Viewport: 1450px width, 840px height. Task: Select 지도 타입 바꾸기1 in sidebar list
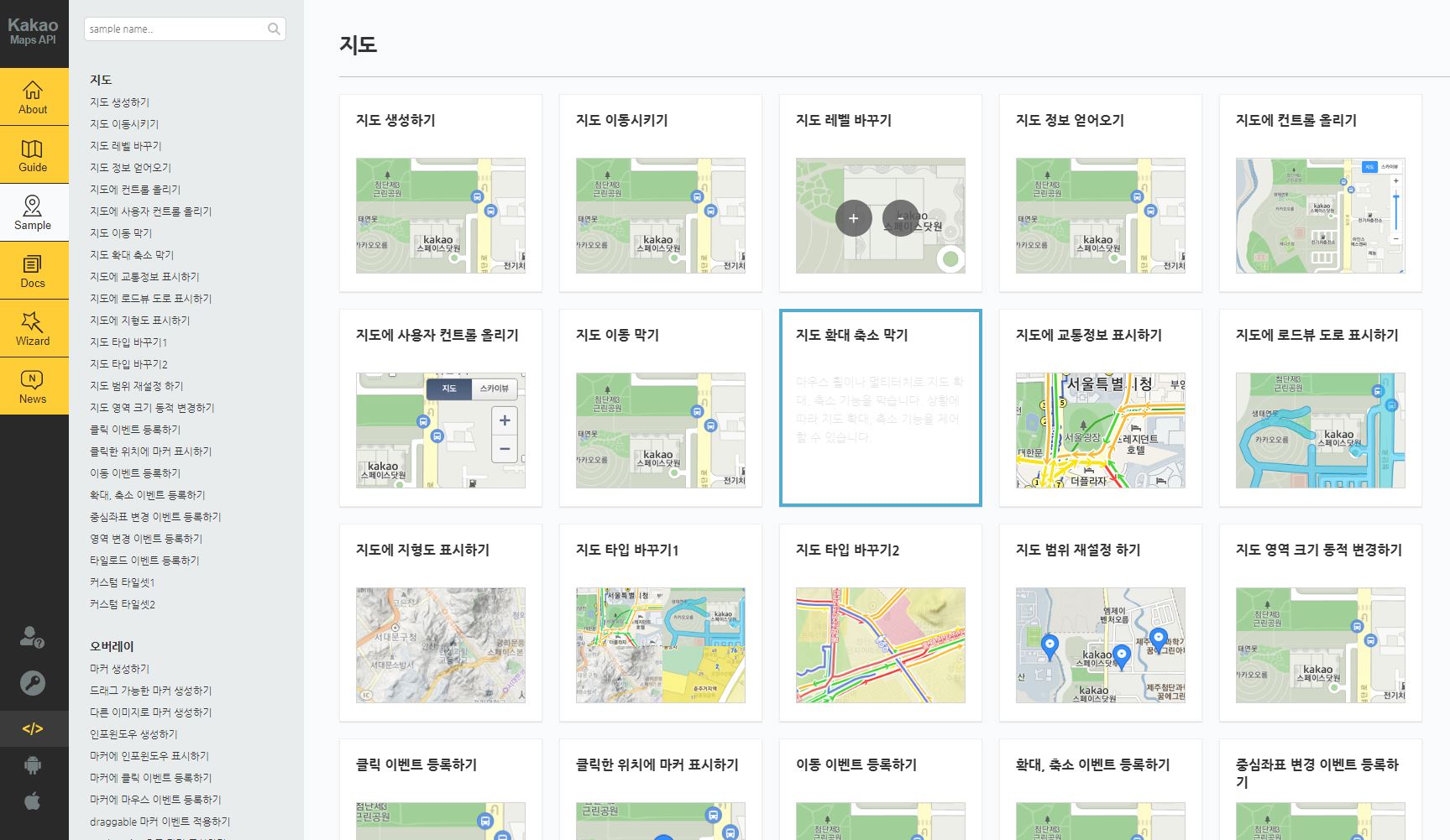tap(128, 342)
